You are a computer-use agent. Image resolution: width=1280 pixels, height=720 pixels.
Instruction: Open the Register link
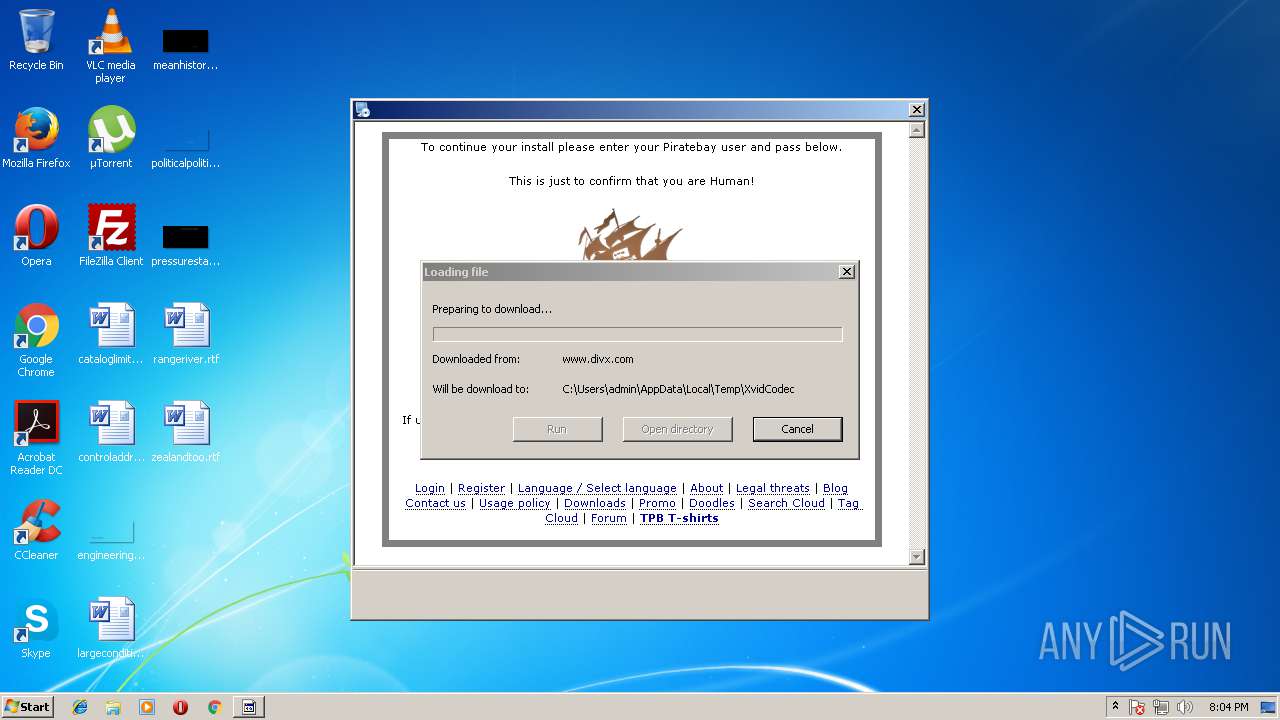(x=481, y=489)
